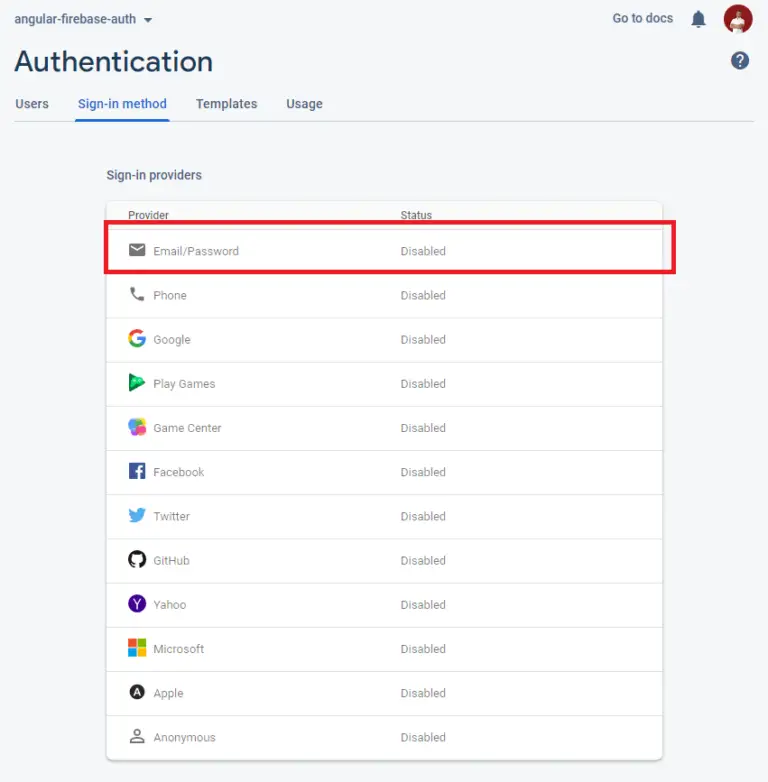The image size is (768, 782).
Task: Click the help question mark icon
Action: [740, 61]
